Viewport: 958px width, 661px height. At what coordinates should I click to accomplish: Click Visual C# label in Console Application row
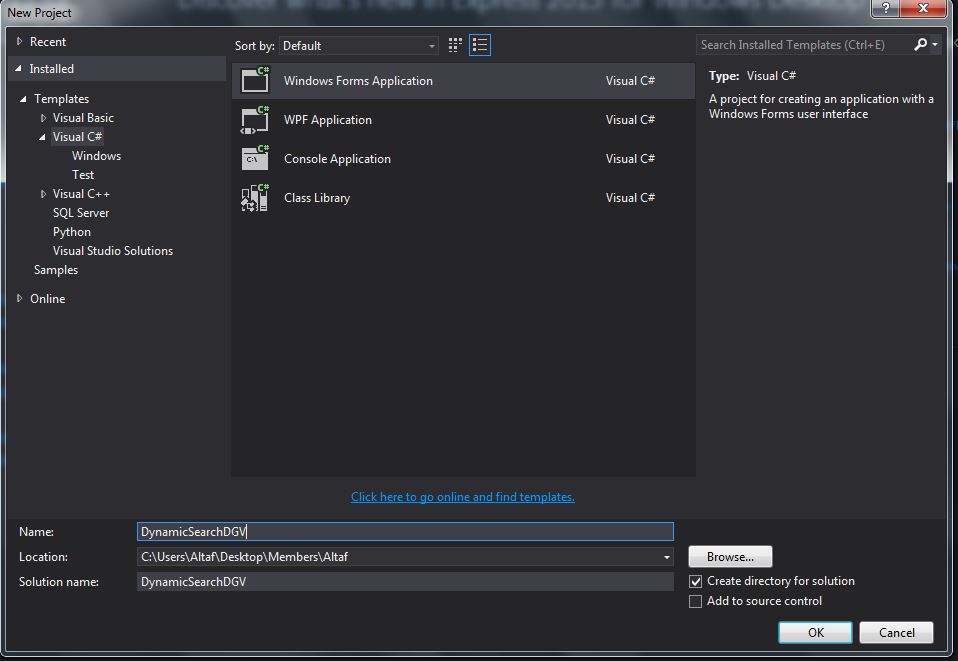tap(630, 159)
